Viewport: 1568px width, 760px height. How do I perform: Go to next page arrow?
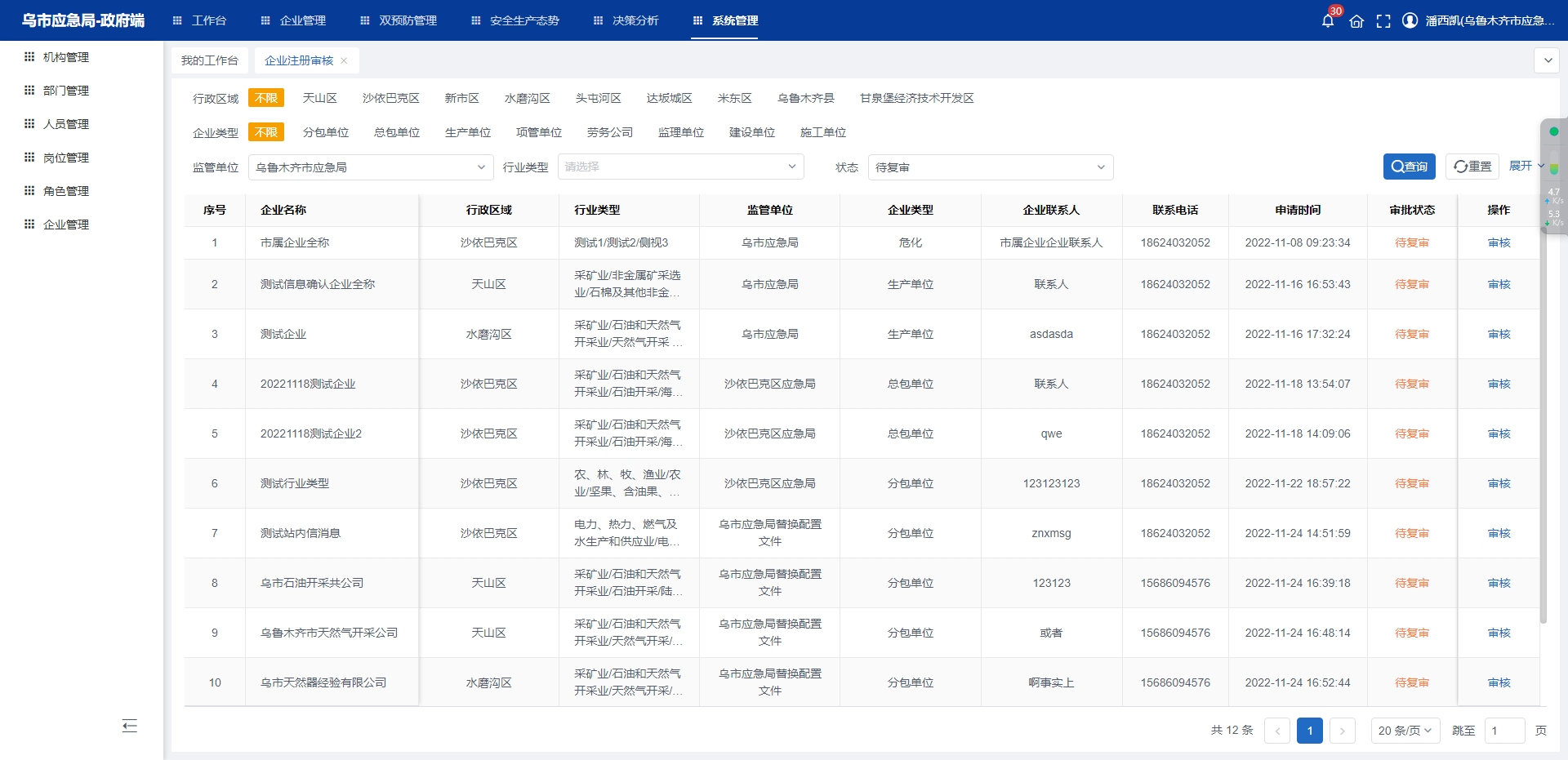point(1342,731)
